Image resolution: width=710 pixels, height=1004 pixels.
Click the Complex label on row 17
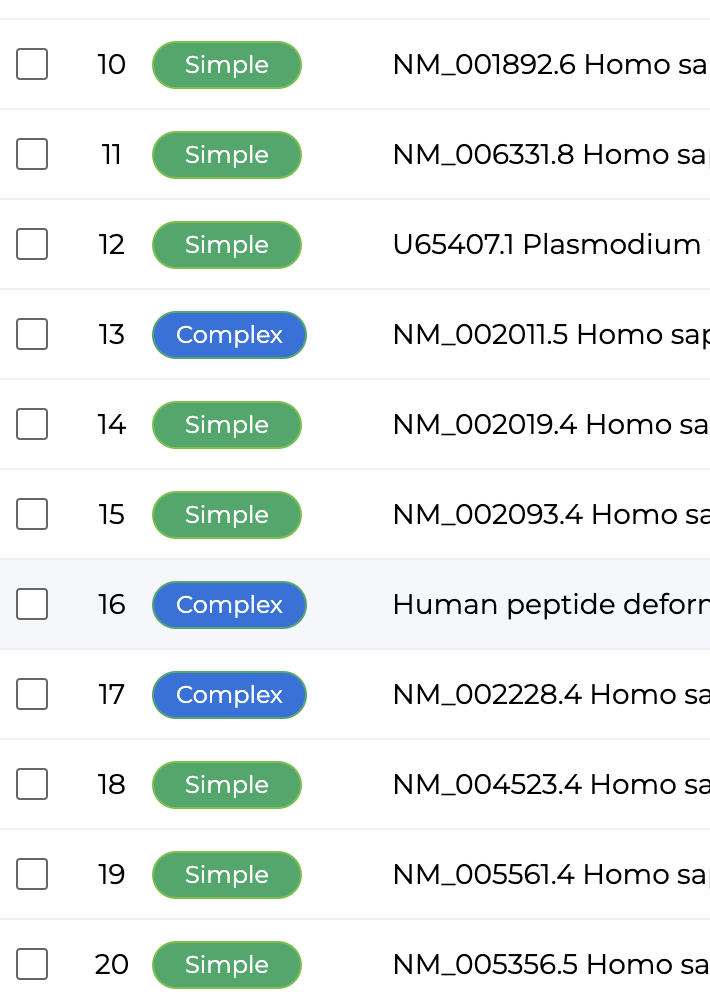coord(229,695)
